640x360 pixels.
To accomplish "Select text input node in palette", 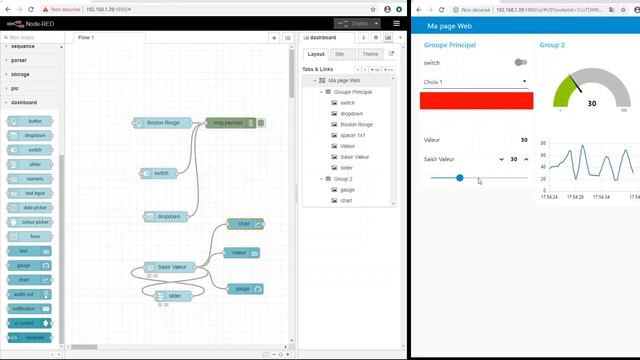I will (30, 193).
